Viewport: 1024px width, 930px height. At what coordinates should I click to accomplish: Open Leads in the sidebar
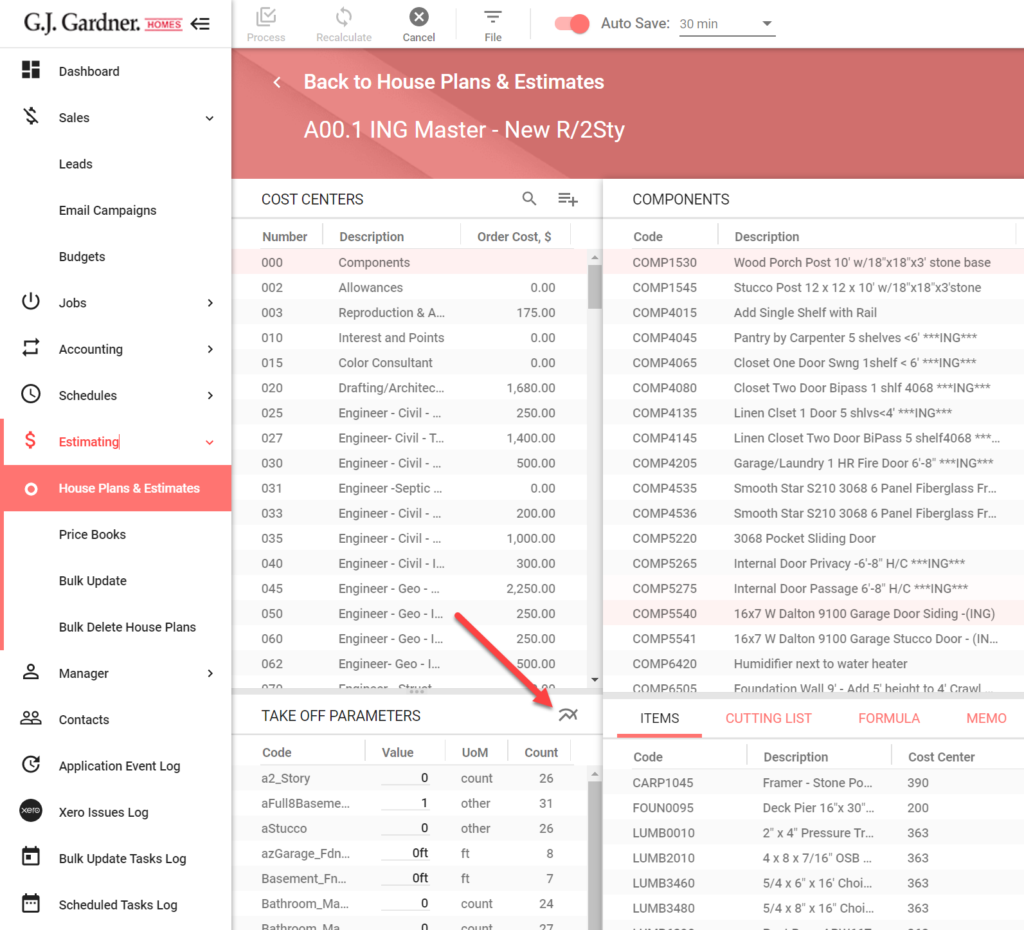pyautogui.click(x=76, y=164)
